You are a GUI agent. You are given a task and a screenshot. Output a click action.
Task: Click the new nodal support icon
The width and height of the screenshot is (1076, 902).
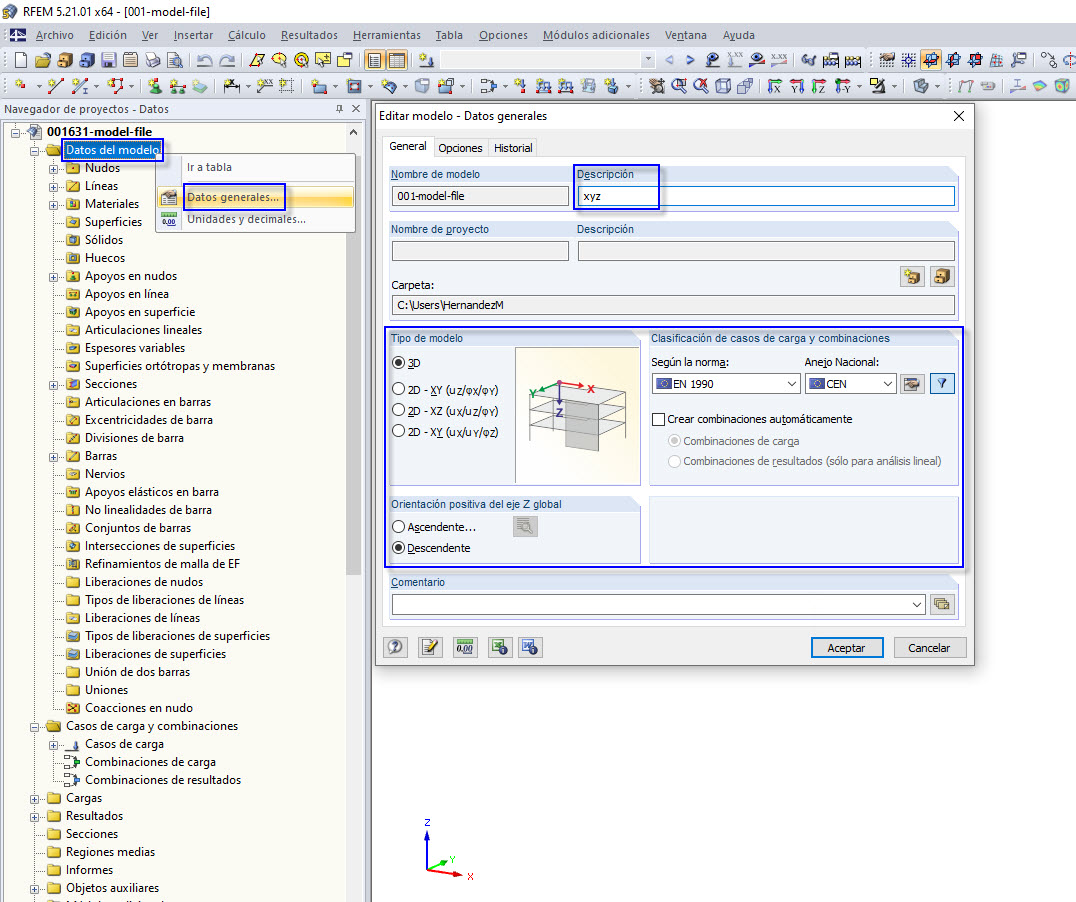tap(156, 86)
